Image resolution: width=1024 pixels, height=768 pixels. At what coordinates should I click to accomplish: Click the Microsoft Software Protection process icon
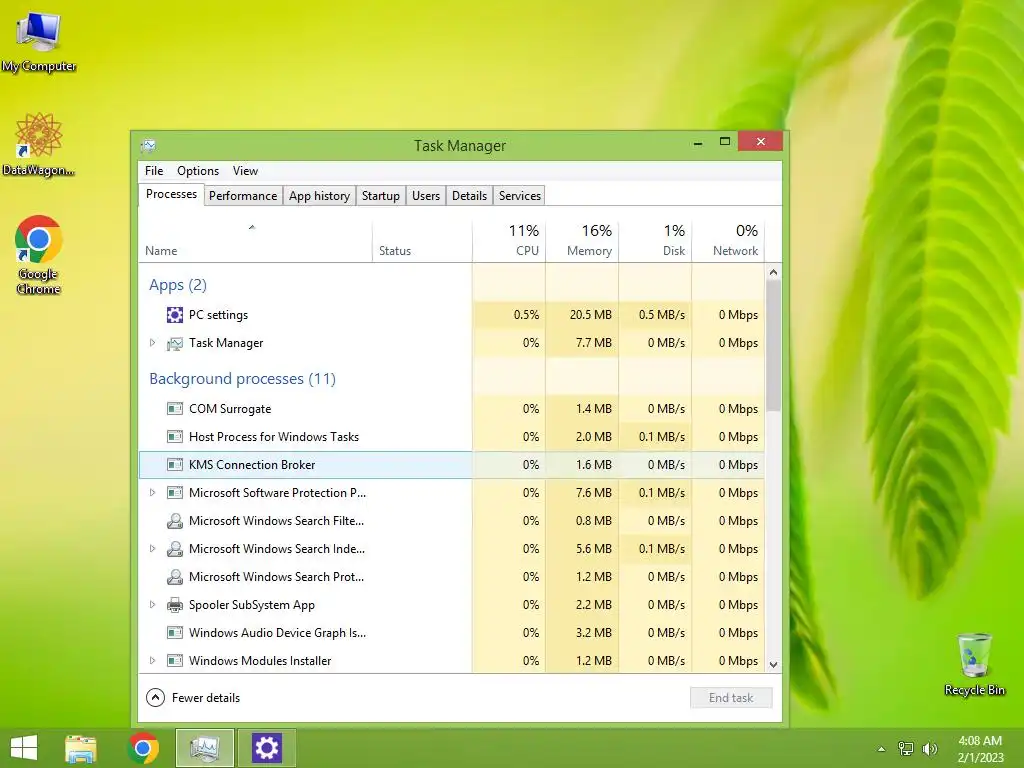point(174,493)
